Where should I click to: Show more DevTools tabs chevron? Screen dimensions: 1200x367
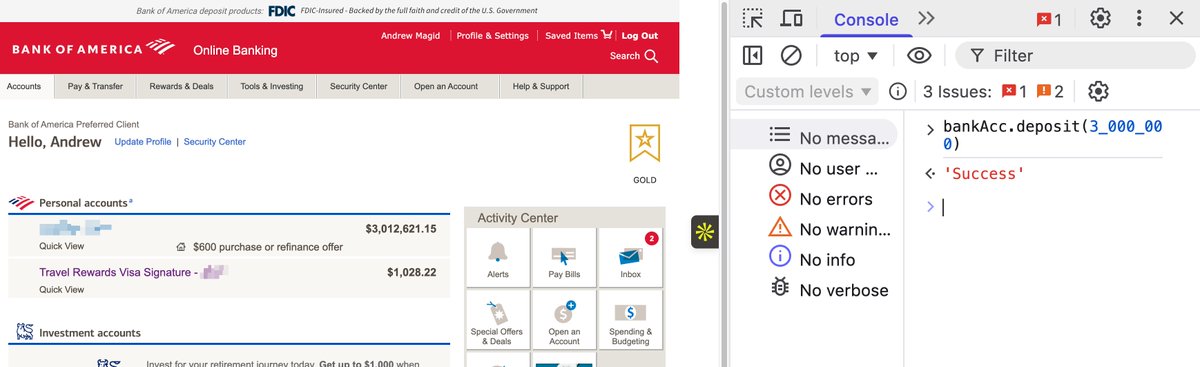(x=926, y=18)
